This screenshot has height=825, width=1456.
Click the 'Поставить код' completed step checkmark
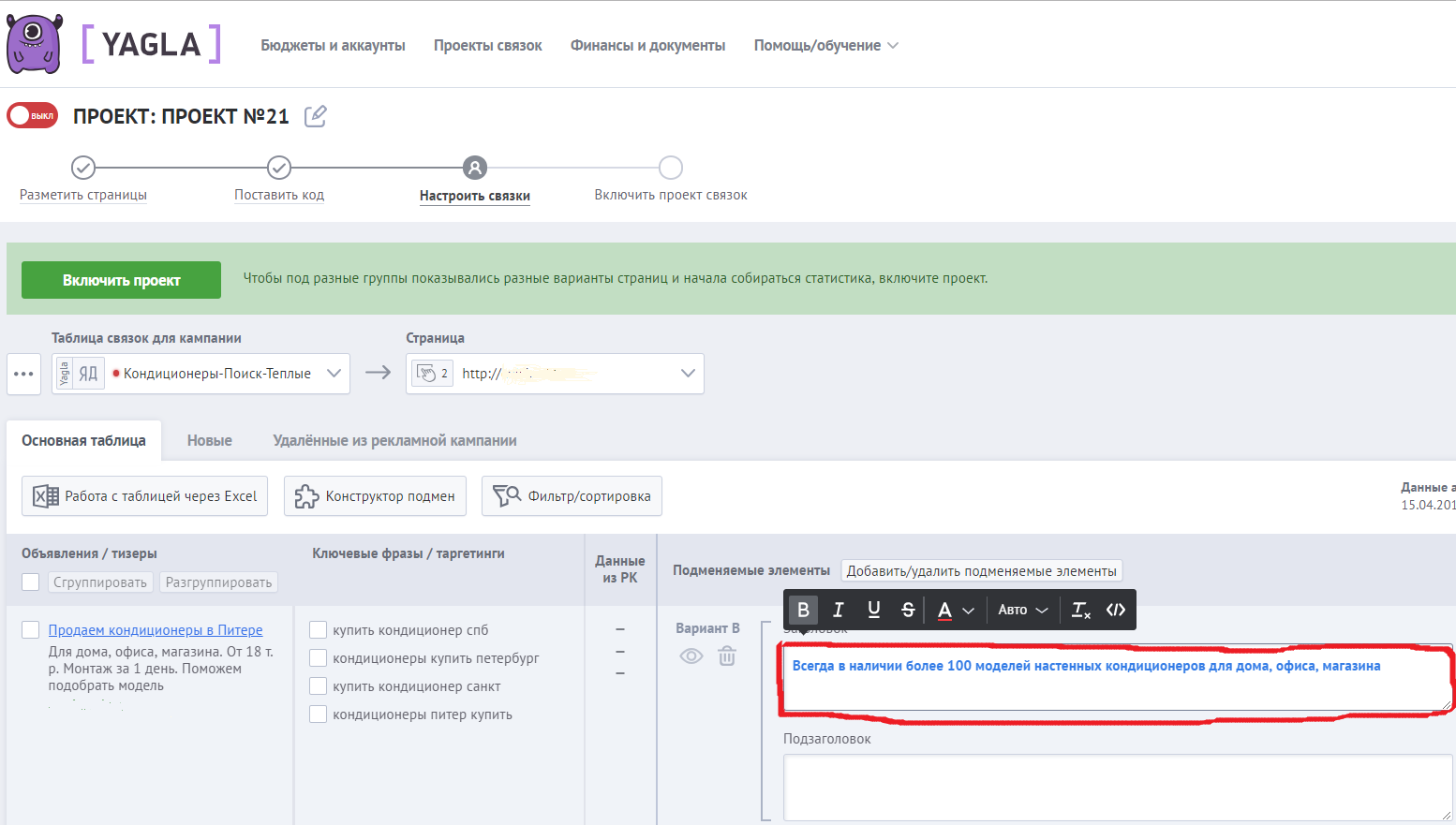point(279,168)
